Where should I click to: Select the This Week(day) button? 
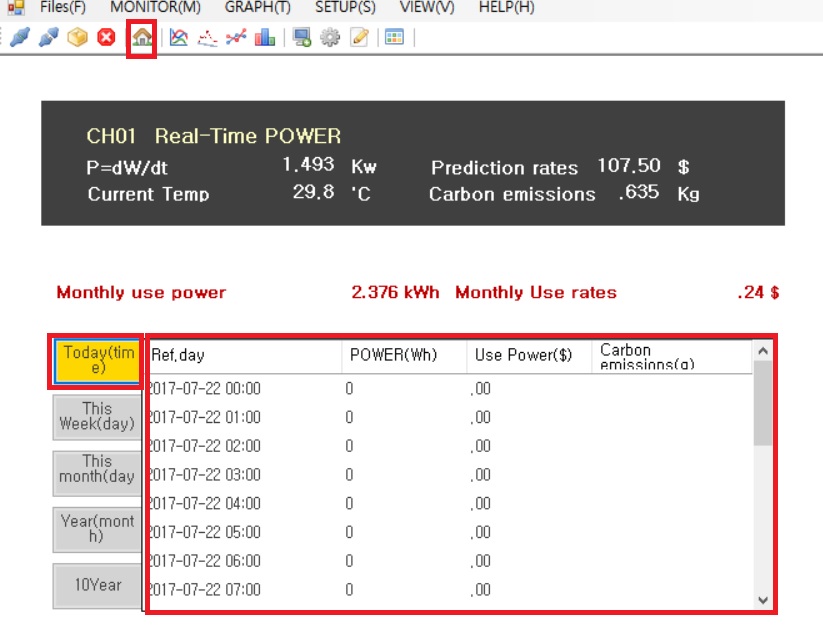click(98, 417)
